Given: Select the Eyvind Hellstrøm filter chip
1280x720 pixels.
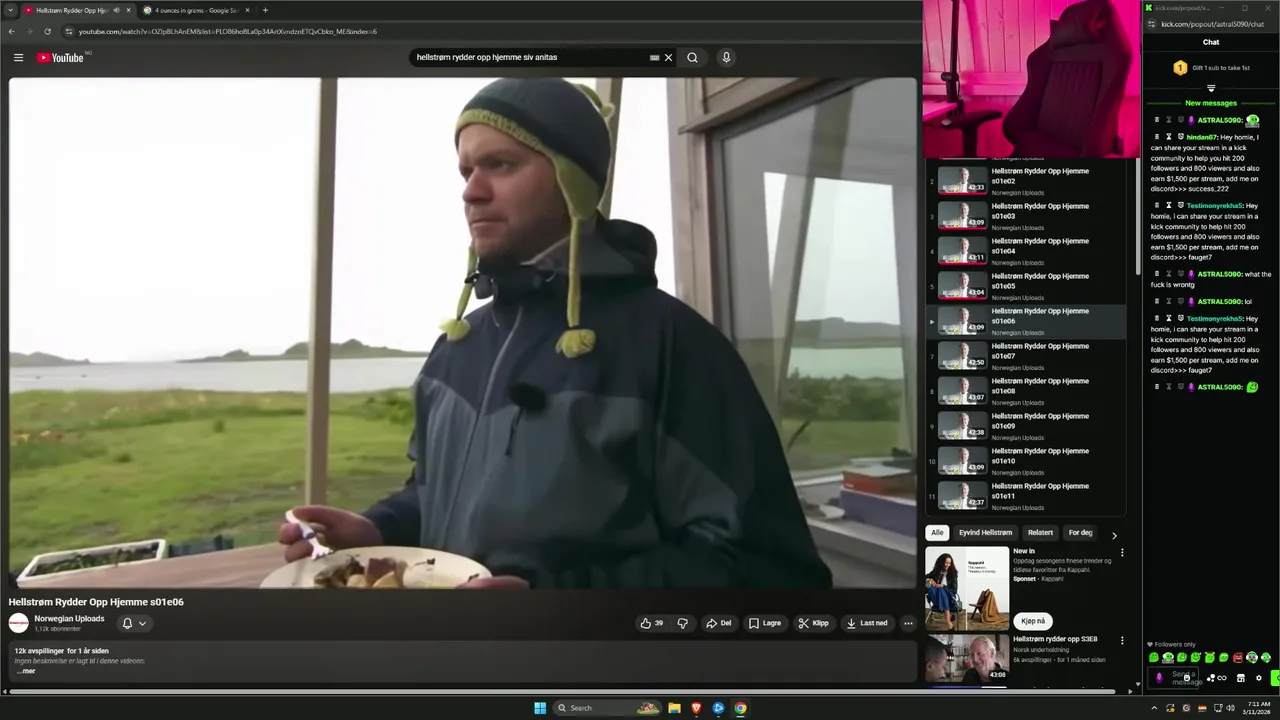Looking at the screenshot, I should point(985,533).
